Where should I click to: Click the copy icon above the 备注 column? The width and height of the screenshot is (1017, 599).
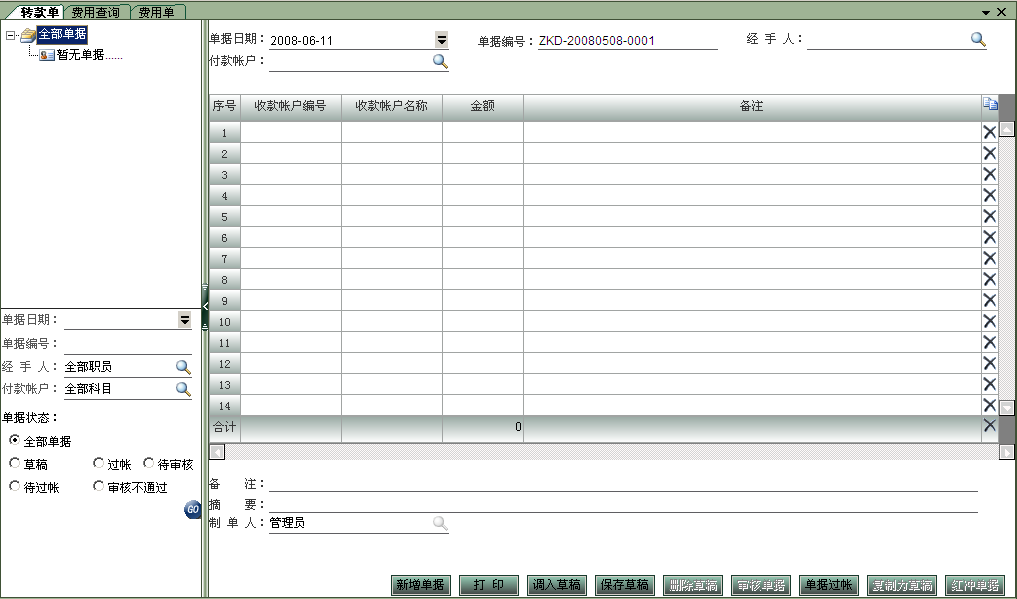[990, 102]
